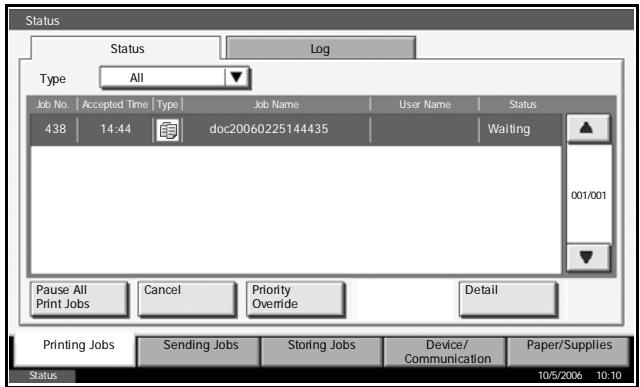The image size is (640, 387).
Task: Click the Waiting status cell
Action: point(520,130)
